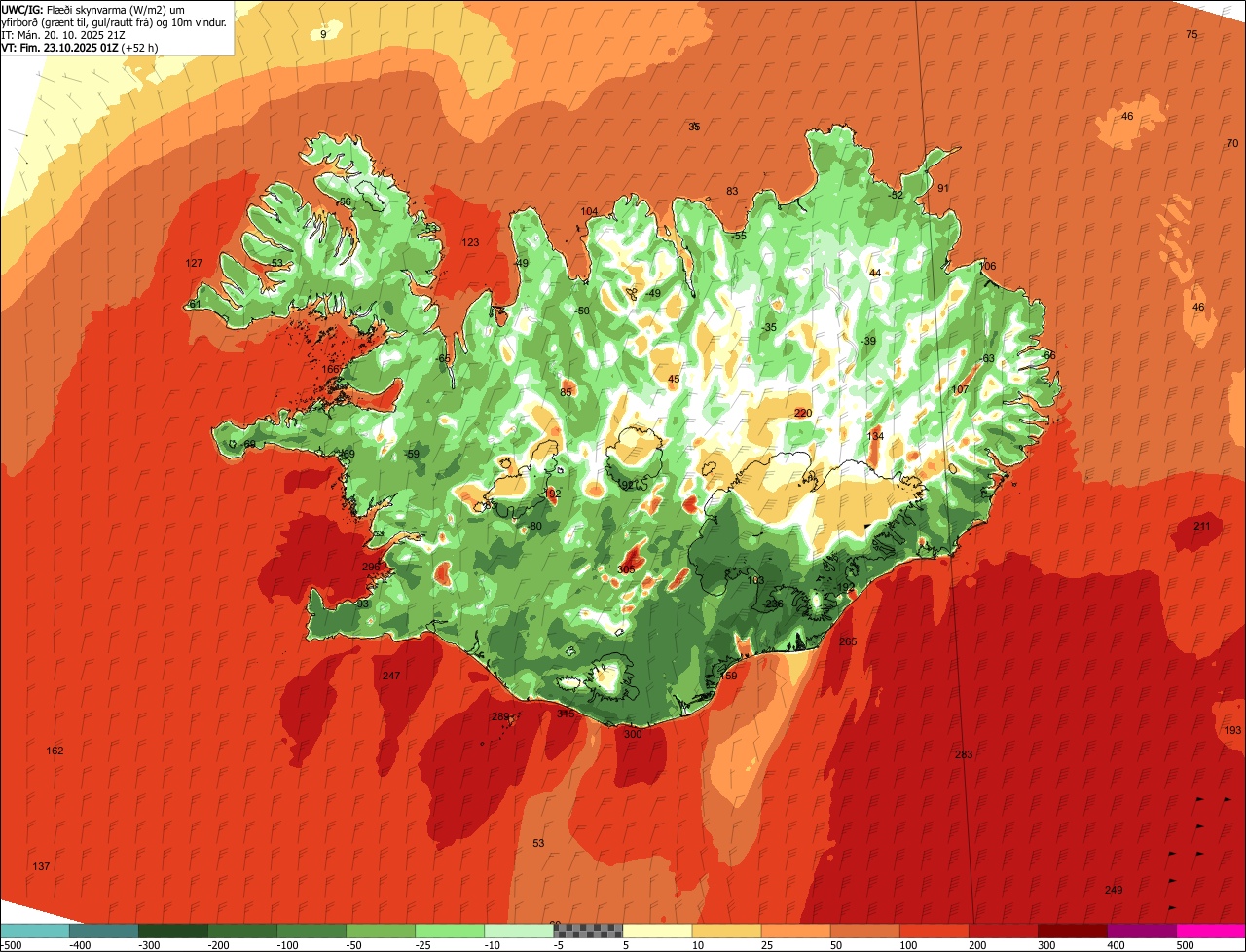Click the value 166 on the map
The image size is (1246, 952).
331,369
